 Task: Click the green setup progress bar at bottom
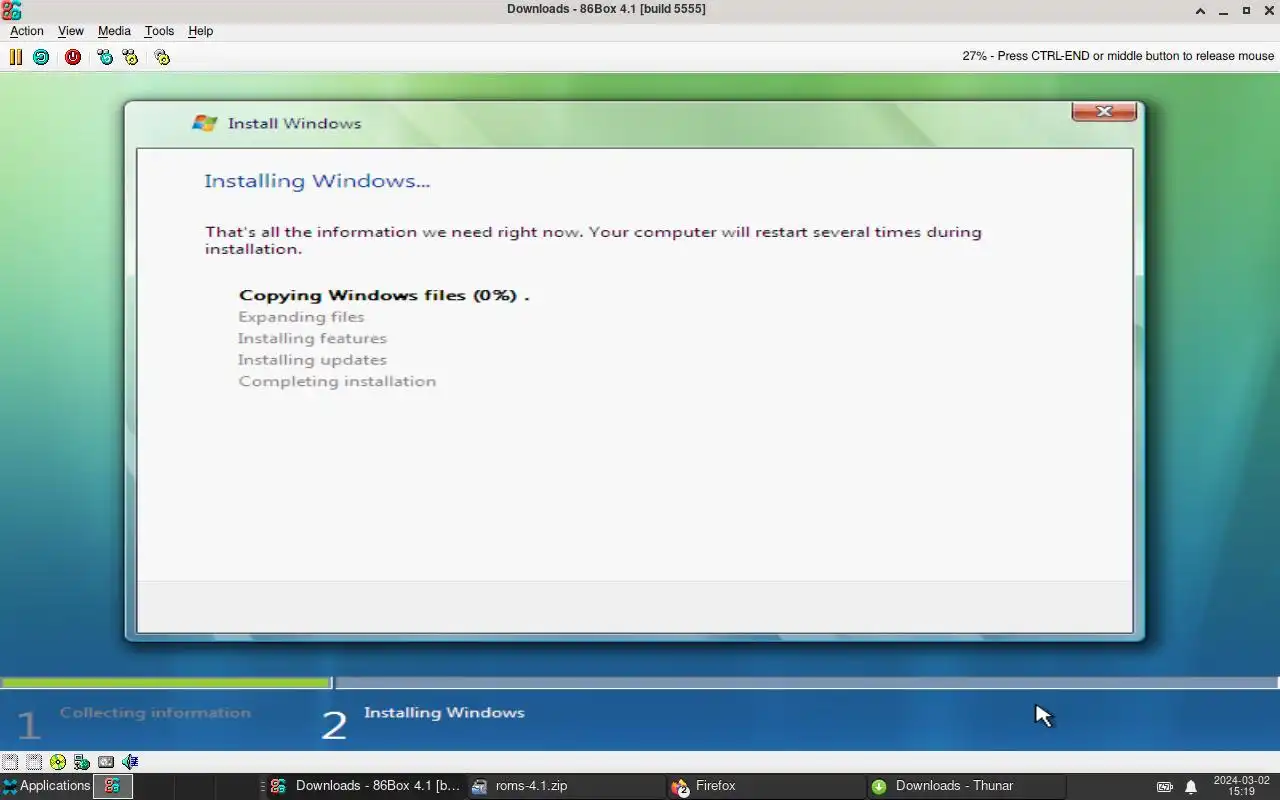point(167,683)
